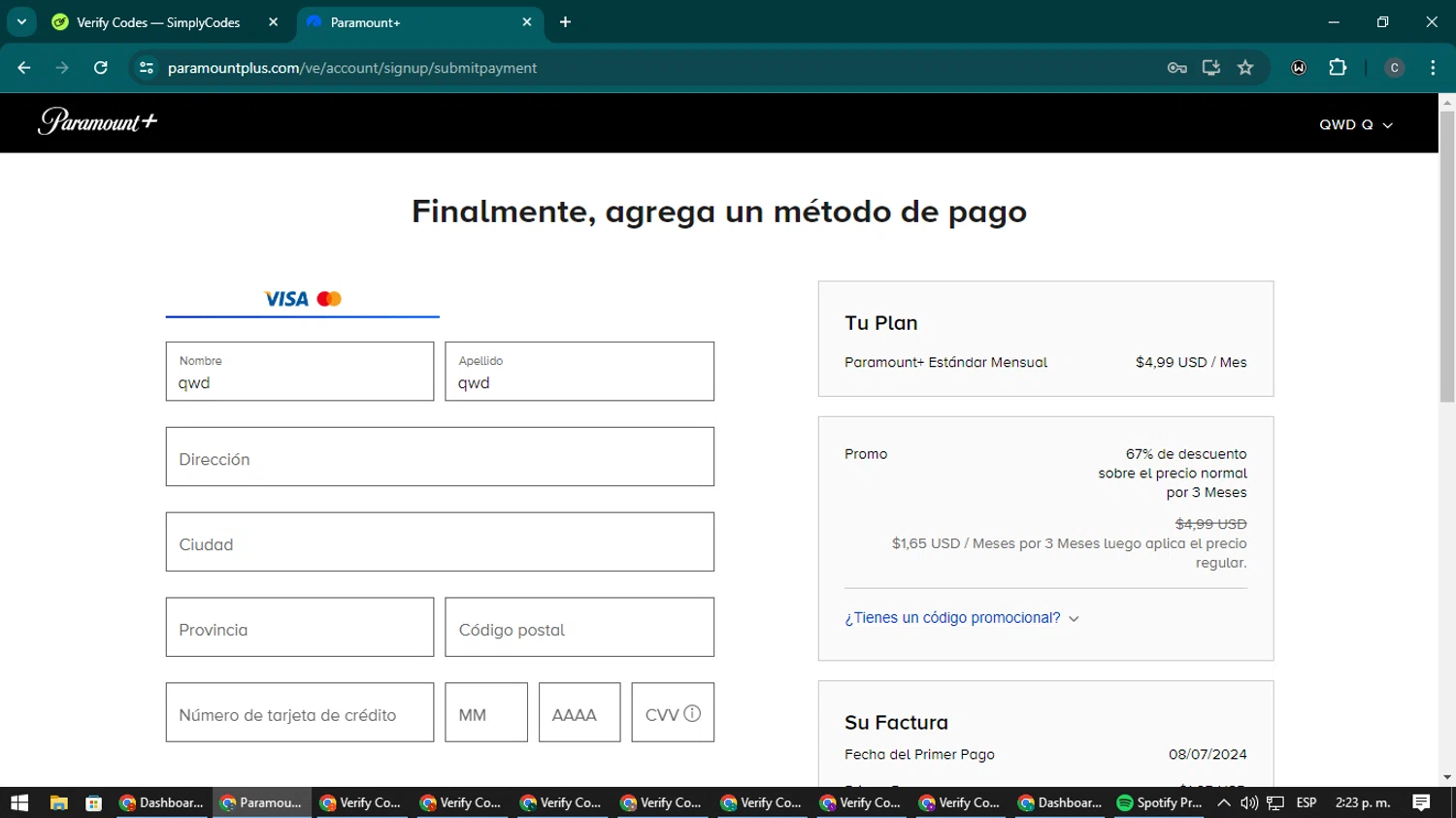Click the Paramount+ logo
Image resolution: width=1456 pixels, height=818 pixels.
tap(97, 121)
